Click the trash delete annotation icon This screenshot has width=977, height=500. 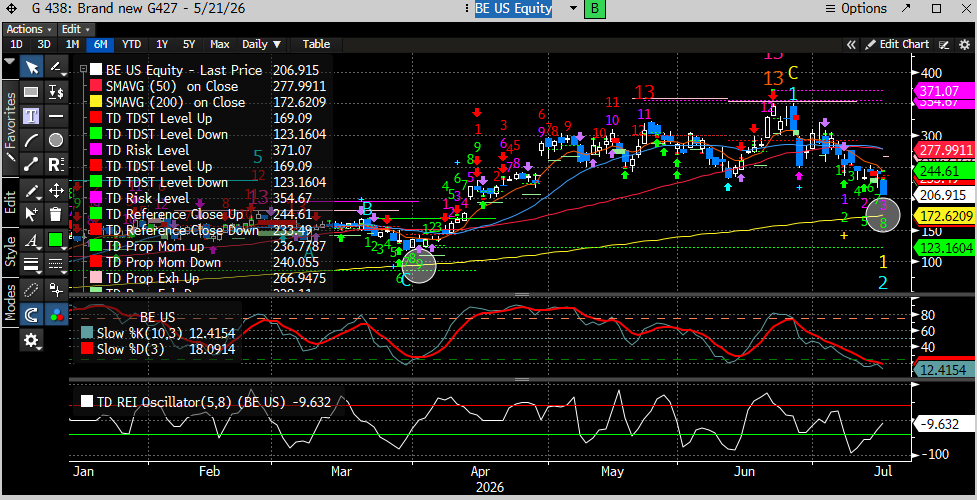click(56, 214)
